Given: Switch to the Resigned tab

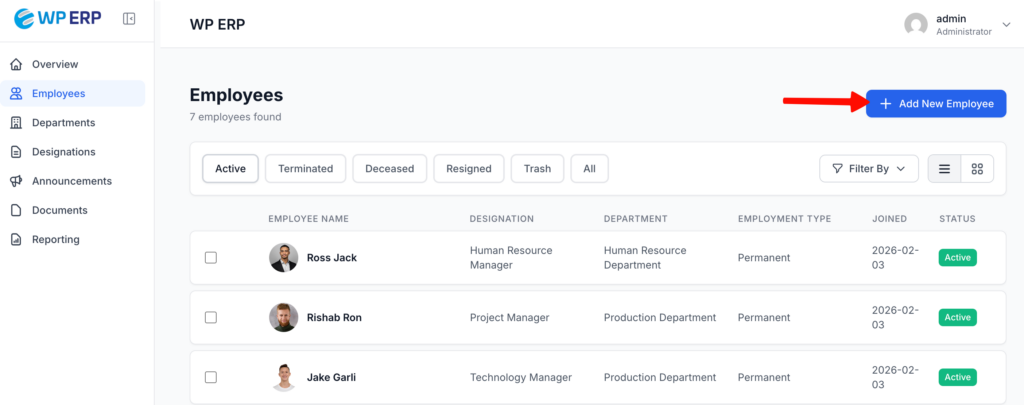Looking at the screenshot, I should (x=468, y=169).
